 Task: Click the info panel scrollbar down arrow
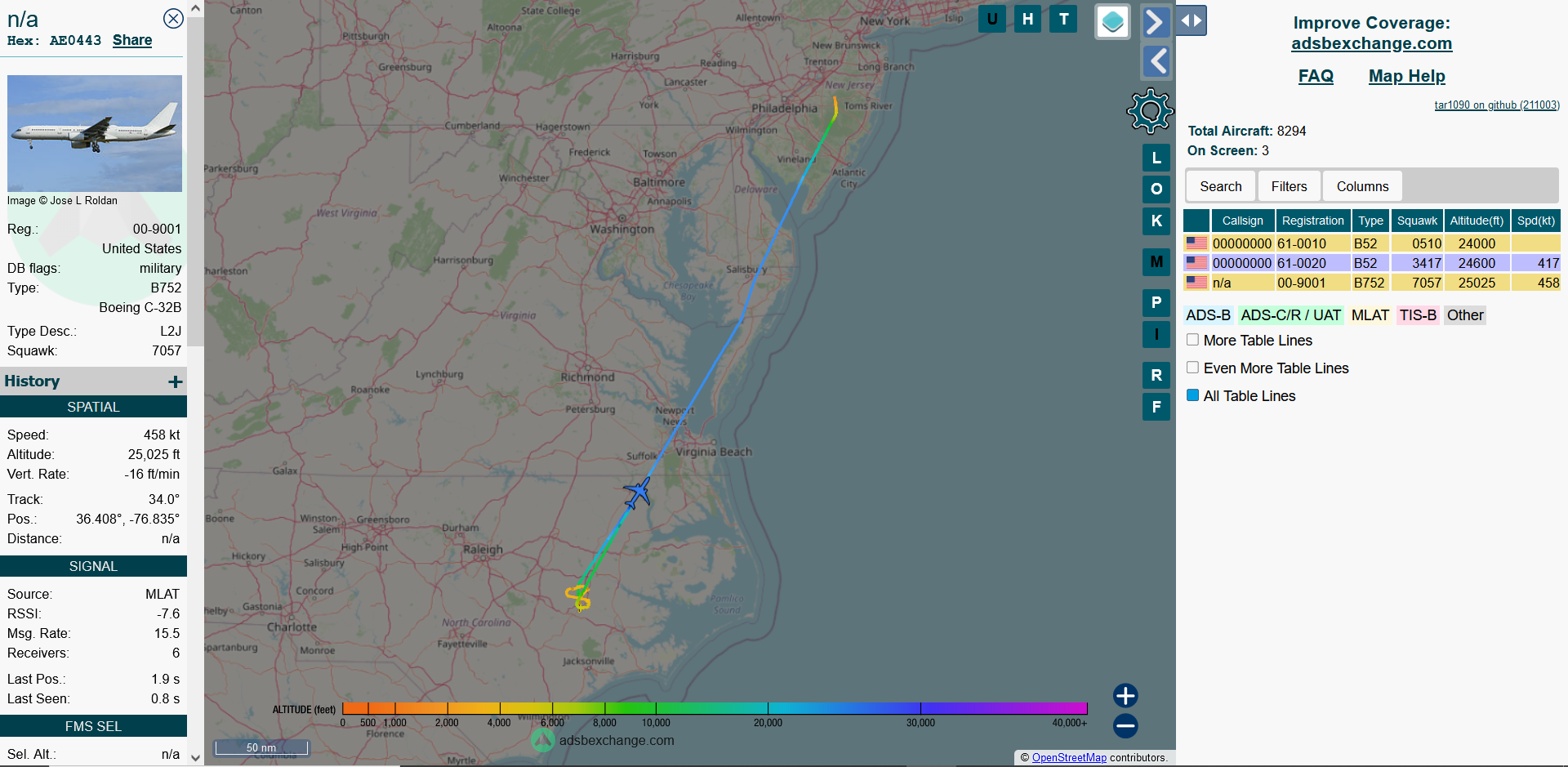[x=195, y=757]
